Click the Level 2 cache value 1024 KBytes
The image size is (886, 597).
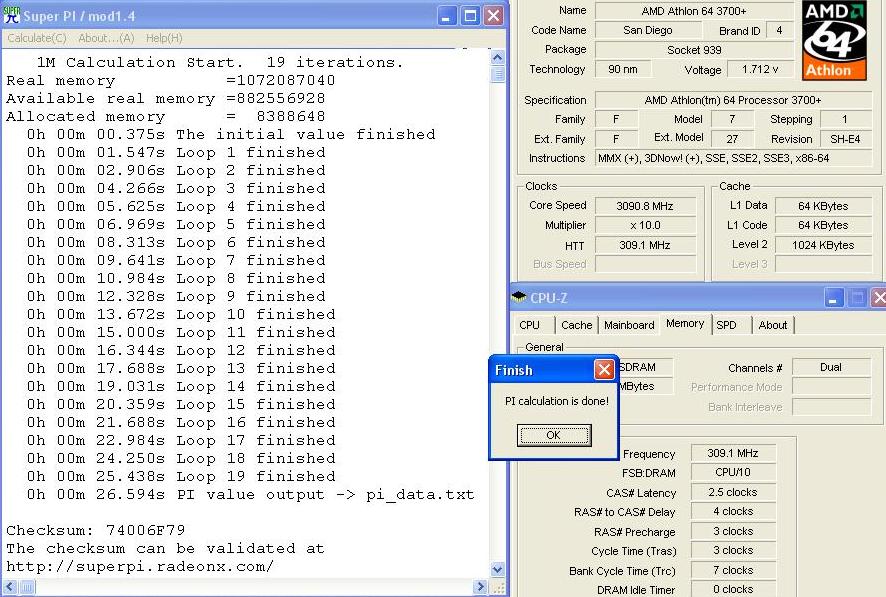pos(823,245)
